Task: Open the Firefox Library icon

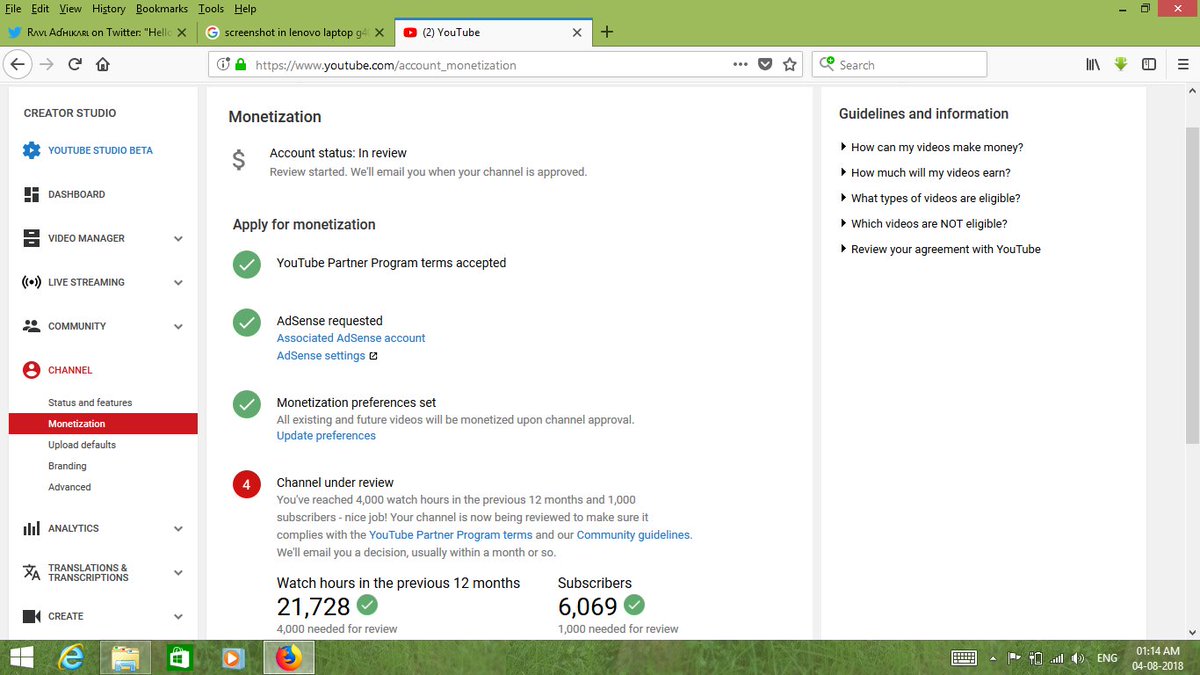Action: [1093, 64]
